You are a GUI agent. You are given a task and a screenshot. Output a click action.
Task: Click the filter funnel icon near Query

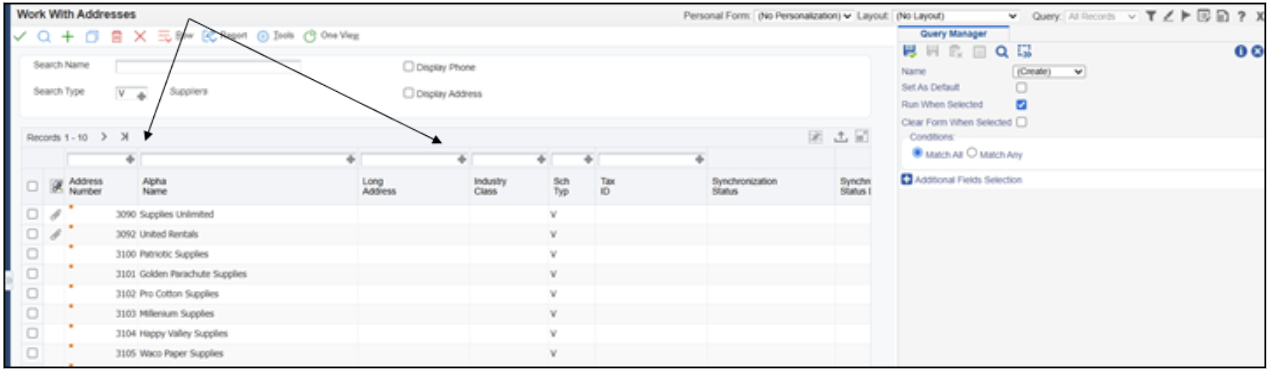1151,16
